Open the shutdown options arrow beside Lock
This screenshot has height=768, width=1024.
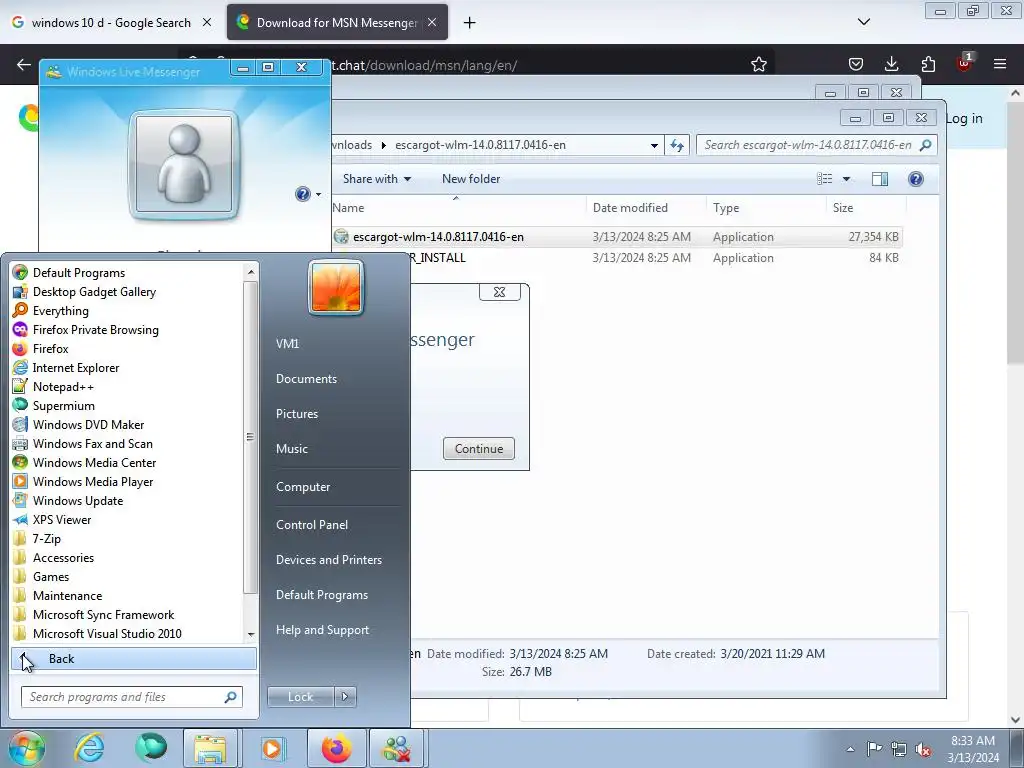[345, 697]
